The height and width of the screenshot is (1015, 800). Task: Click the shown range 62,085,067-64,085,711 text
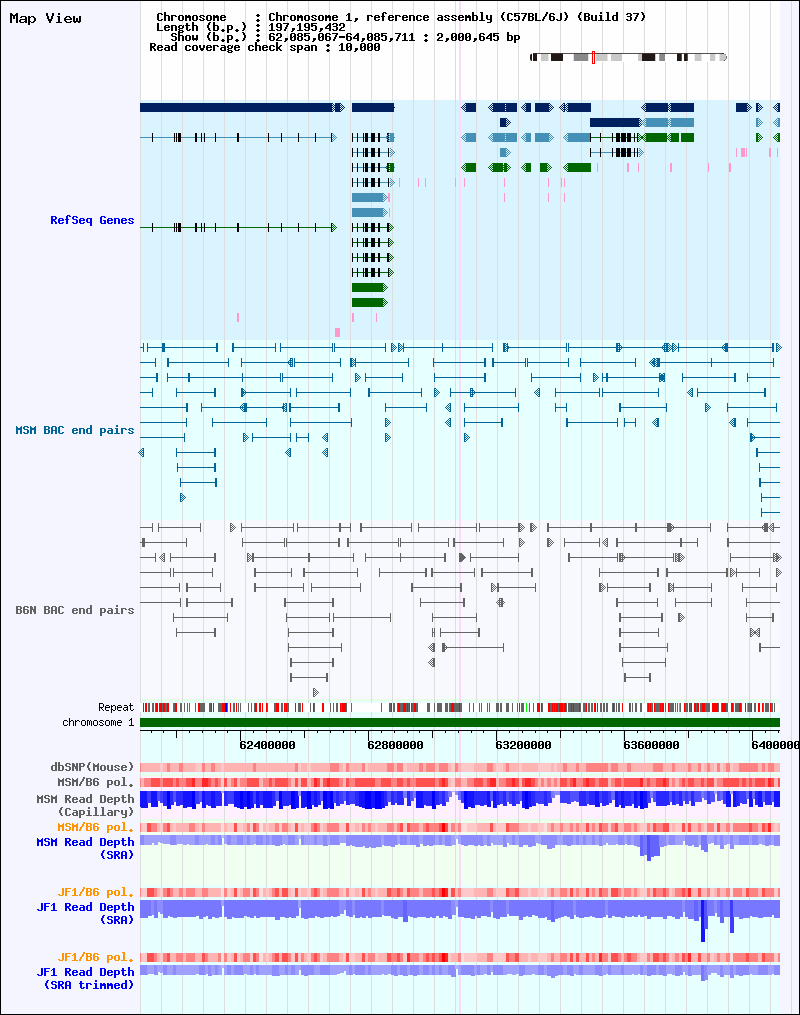pos(342,37)
